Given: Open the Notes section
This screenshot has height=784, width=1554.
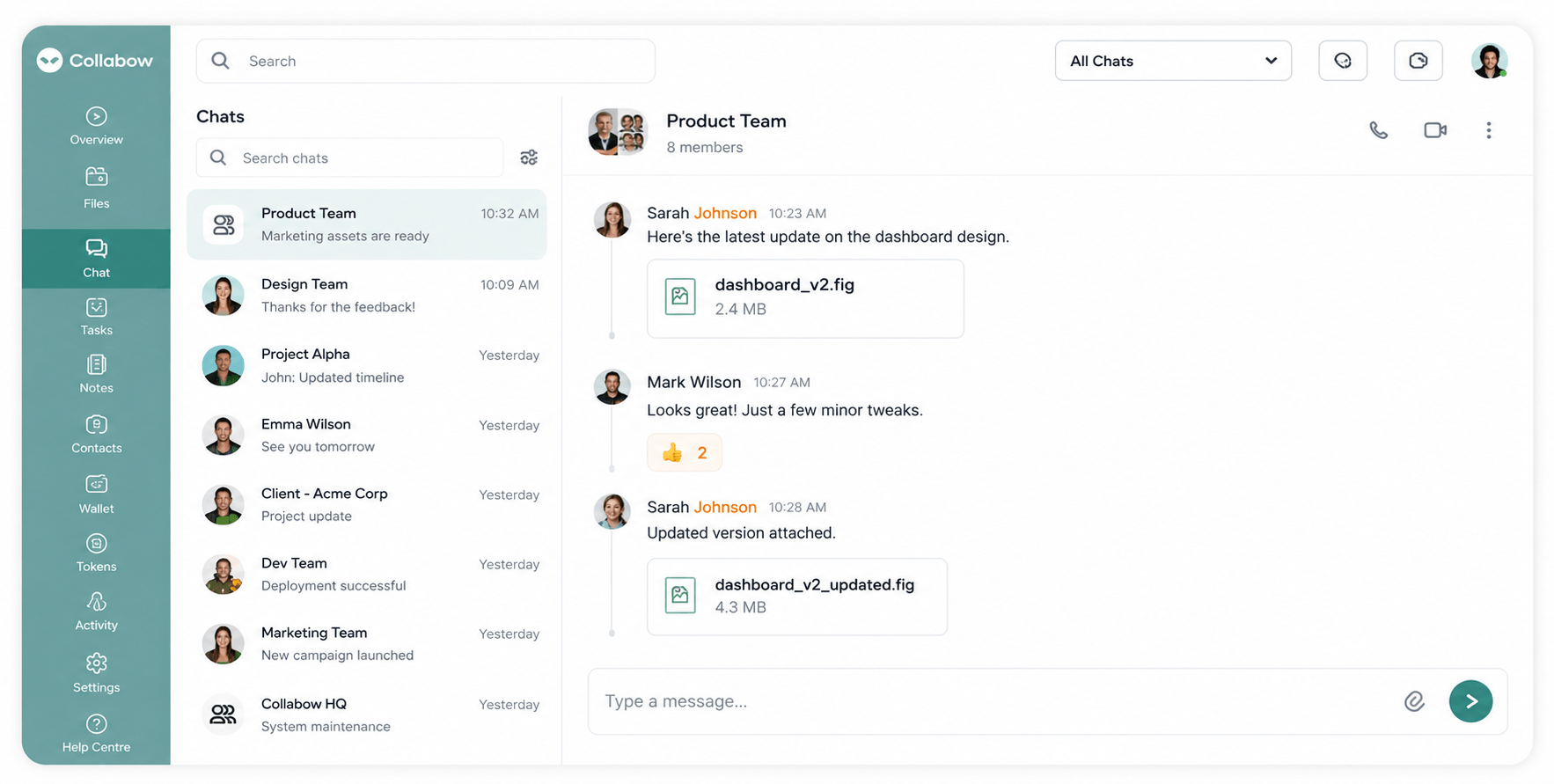Looking at the screenshot, I should [96, 374].
